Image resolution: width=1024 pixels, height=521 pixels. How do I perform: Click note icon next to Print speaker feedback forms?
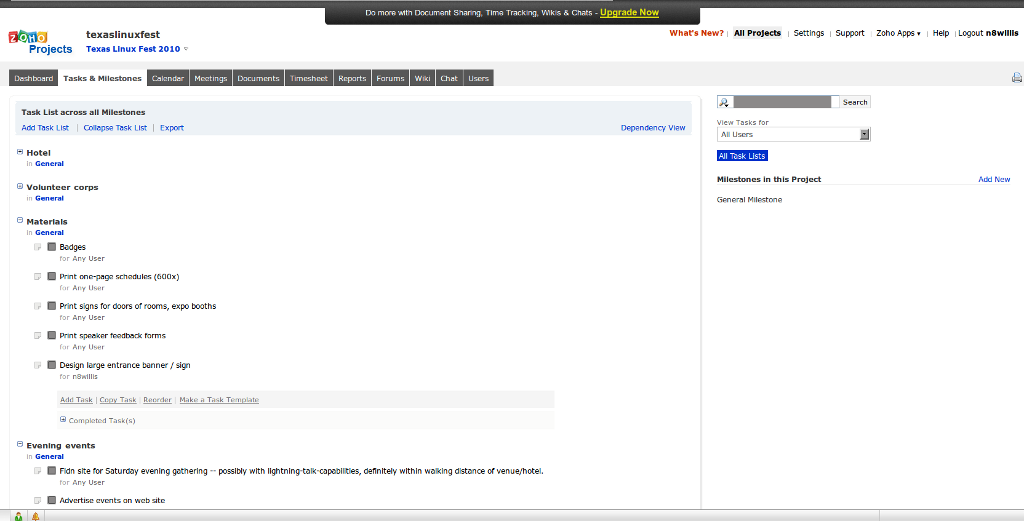coord(38,336)
